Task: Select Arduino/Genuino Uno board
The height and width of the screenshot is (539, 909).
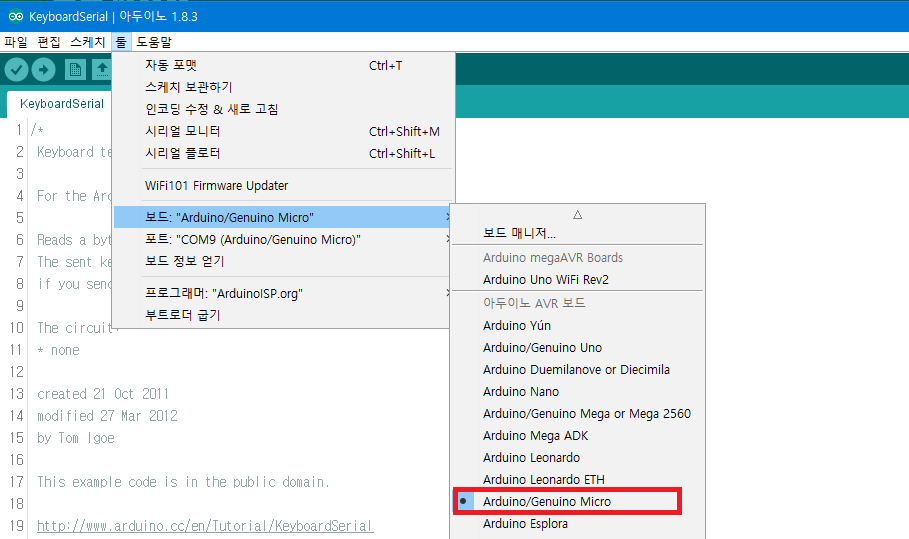Action: 577,347
